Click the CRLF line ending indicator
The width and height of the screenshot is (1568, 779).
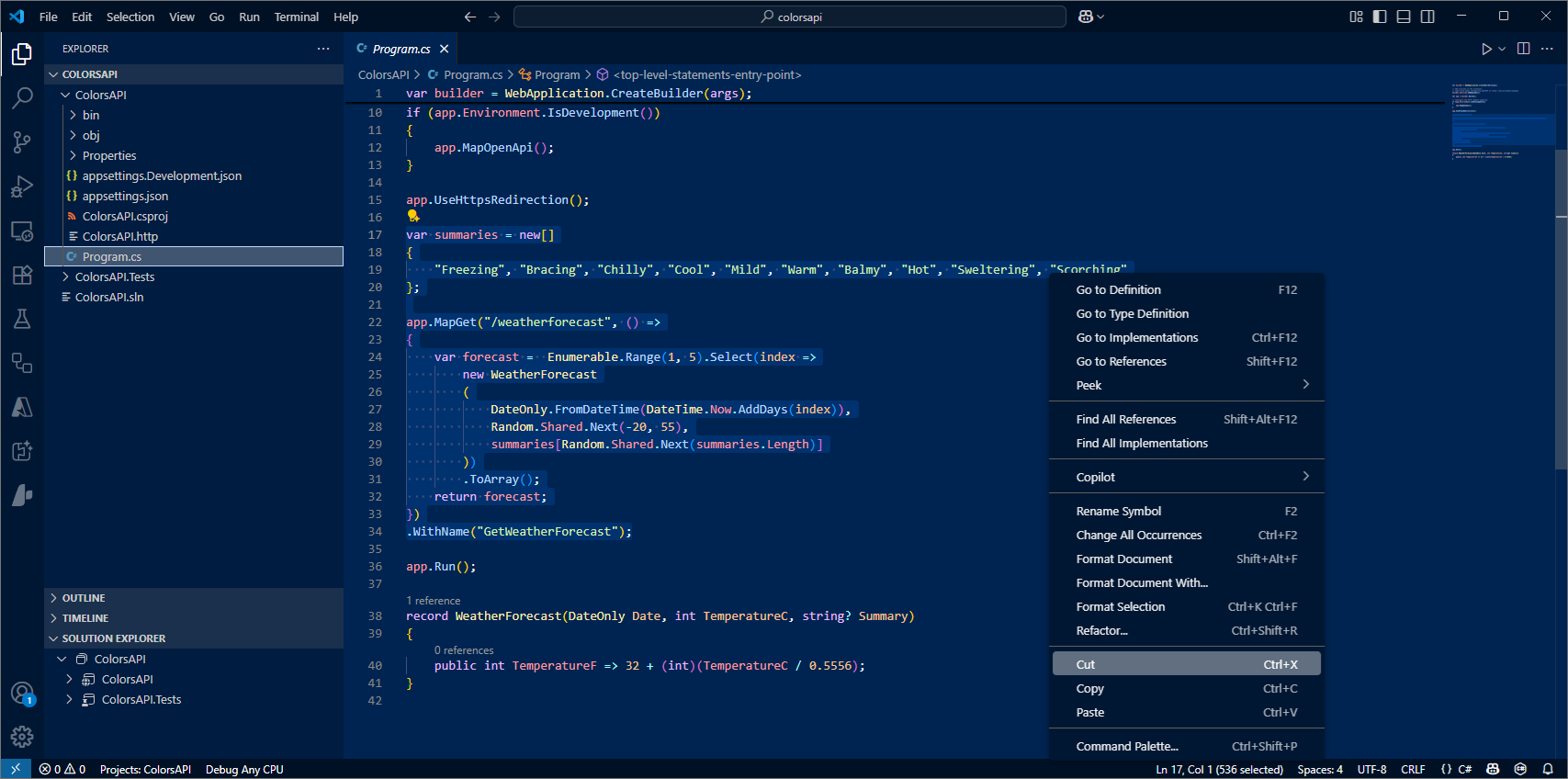coord(1412,770)
